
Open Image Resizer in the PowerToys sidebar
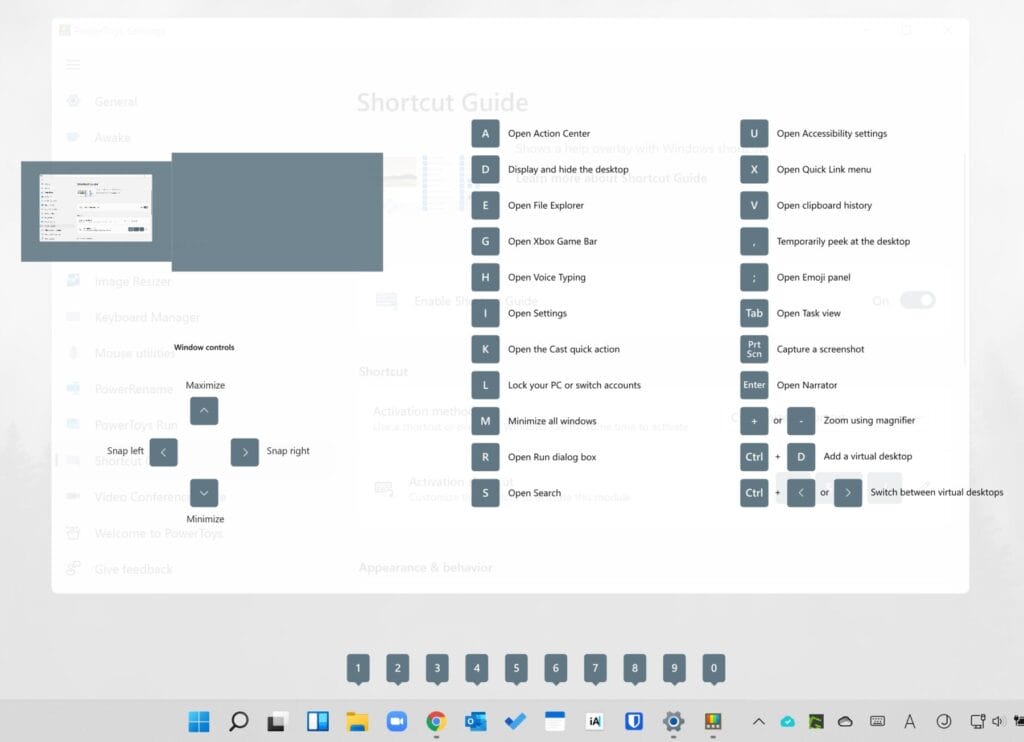133,282
